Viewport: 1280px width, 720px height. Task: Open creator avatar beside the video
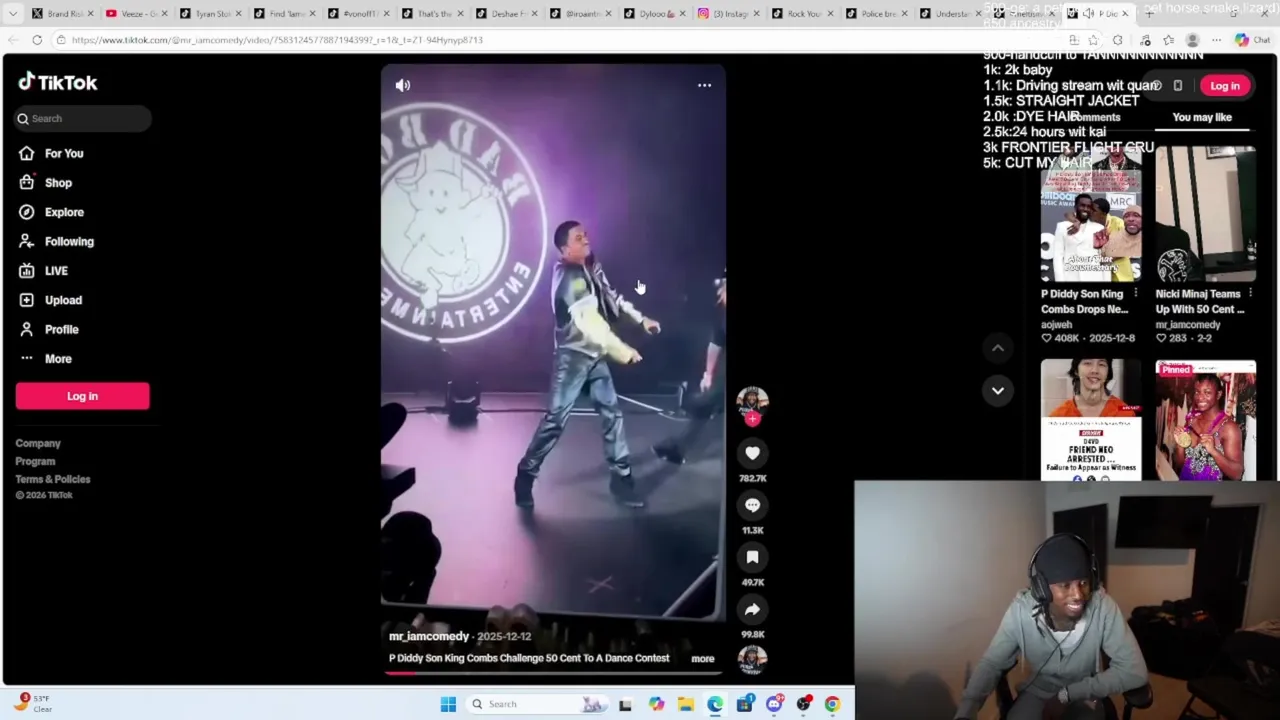click(752, 400)
